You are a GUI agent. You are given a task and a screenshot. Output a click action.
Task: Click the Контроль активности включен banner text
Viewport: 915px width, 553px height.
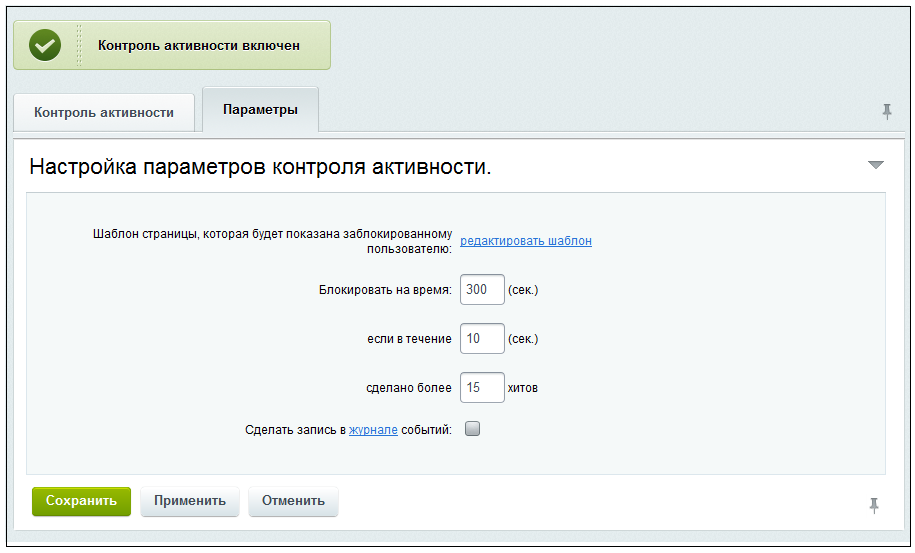pos(198,46)
